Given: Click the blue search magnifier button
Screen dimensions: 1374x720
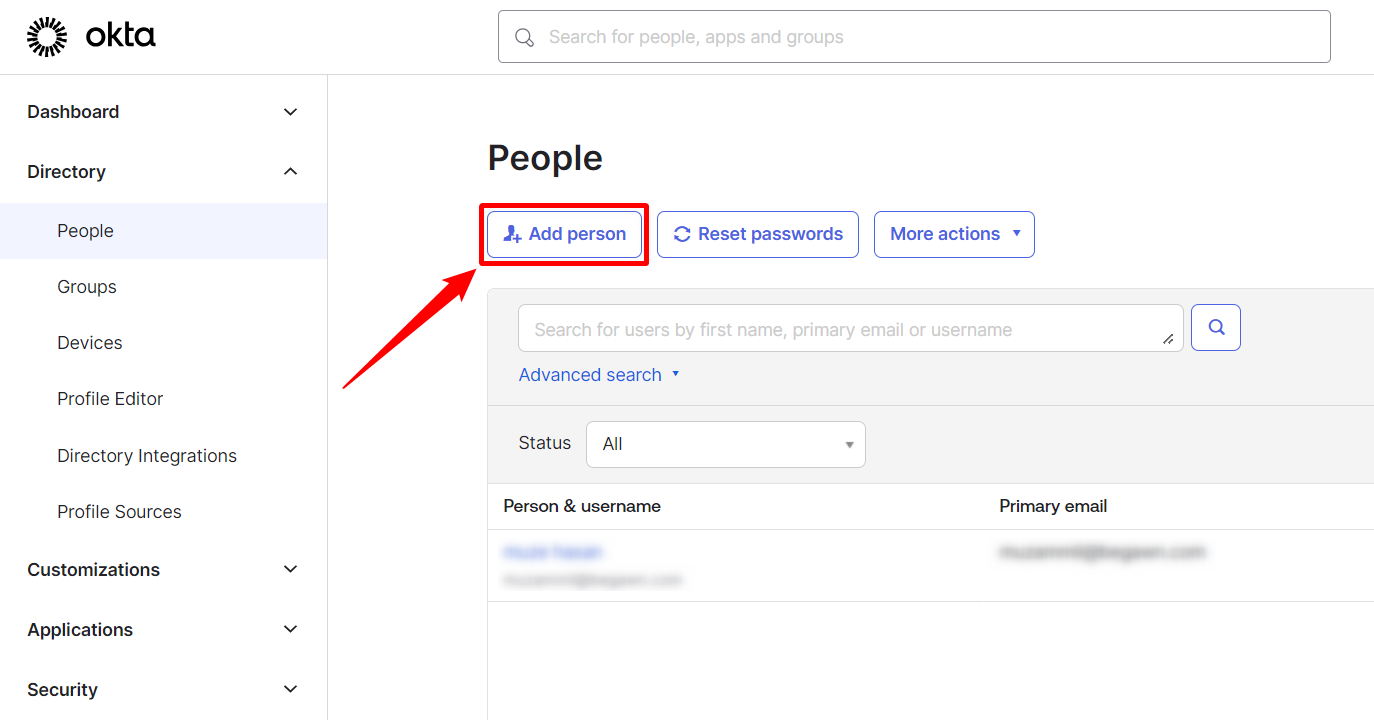Looking at the screenshot, I should pyautogui.click(x=1216, y=327).
